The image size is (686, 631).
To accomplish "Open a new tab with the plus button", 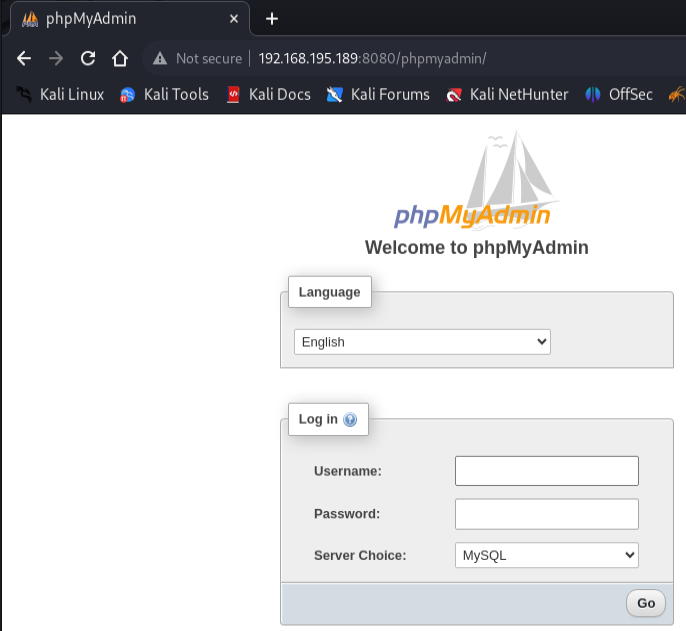I will tap(272, 19).
